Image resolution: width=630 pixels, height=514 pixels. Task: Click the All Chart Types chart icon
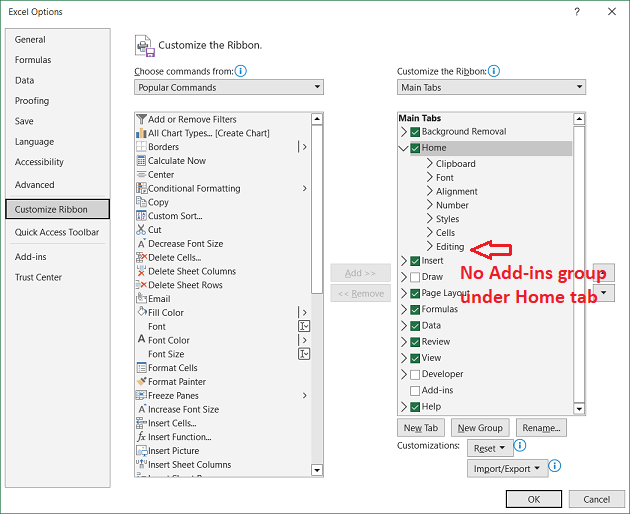[141, 133]
